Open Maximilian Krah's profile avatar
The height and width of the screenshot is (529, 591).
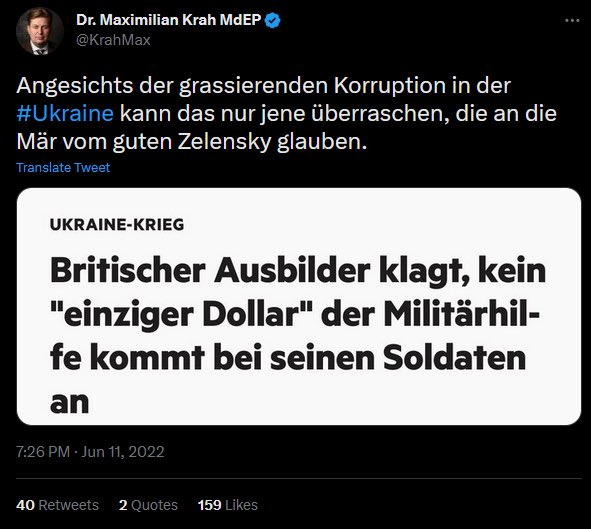coord(39,31)
